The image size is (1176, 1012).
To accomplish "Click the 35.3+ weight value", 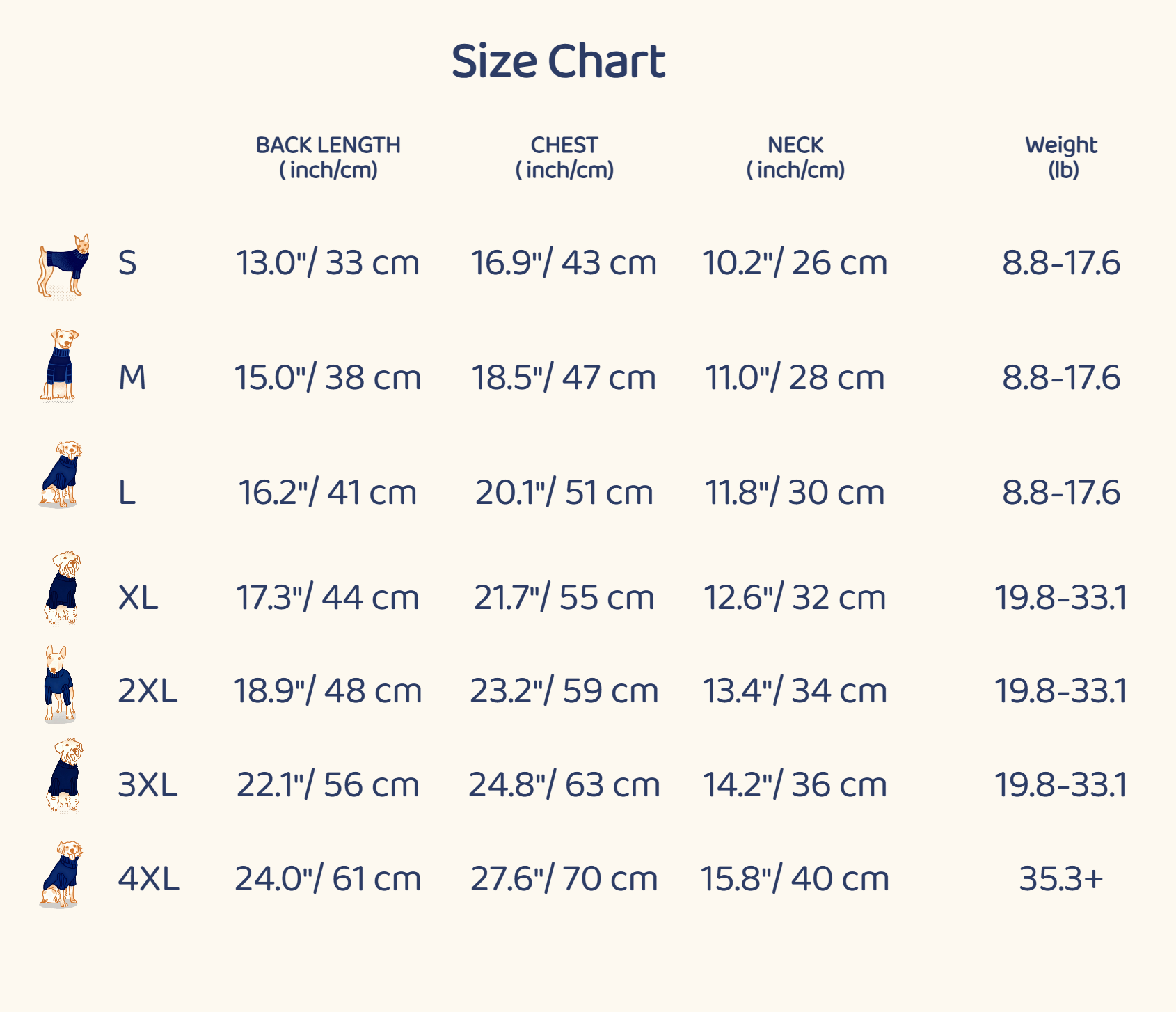I will (x=1061, y=878).
